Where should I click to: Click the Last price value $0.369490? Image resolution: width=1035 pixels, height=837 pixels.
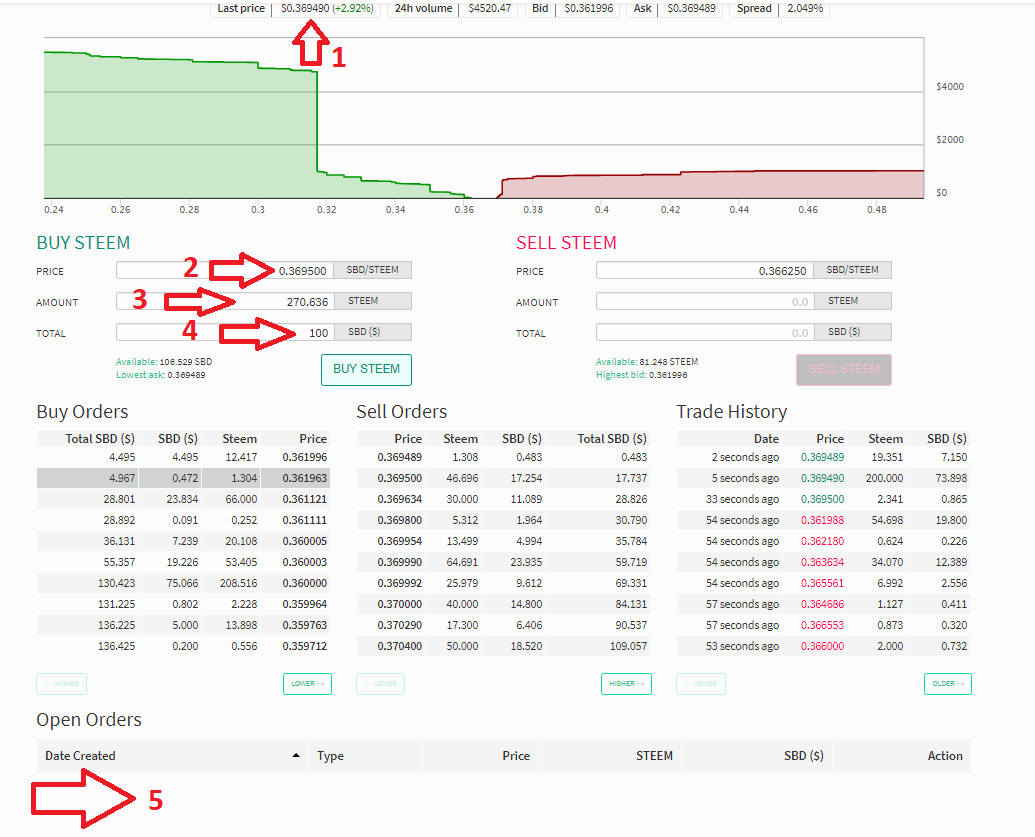(305, 8)
